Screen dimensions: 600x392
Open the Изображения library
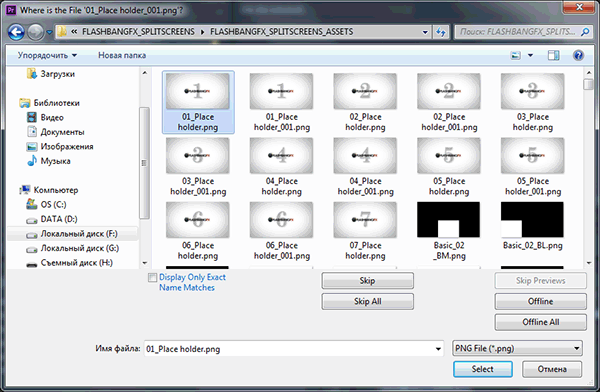[60, 147]
